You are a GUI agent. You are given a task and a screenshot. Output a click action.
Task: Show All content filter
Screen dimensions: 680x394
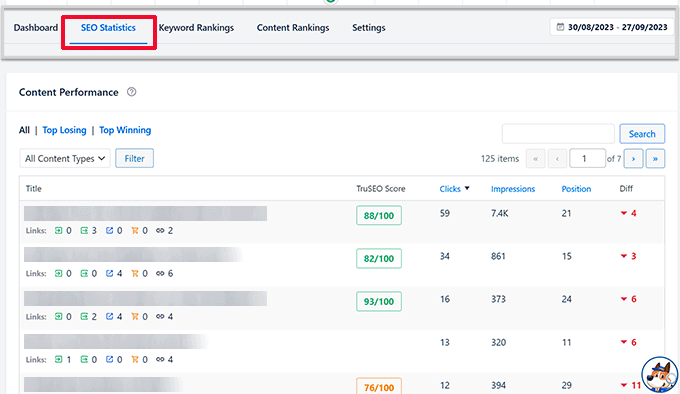24,130
